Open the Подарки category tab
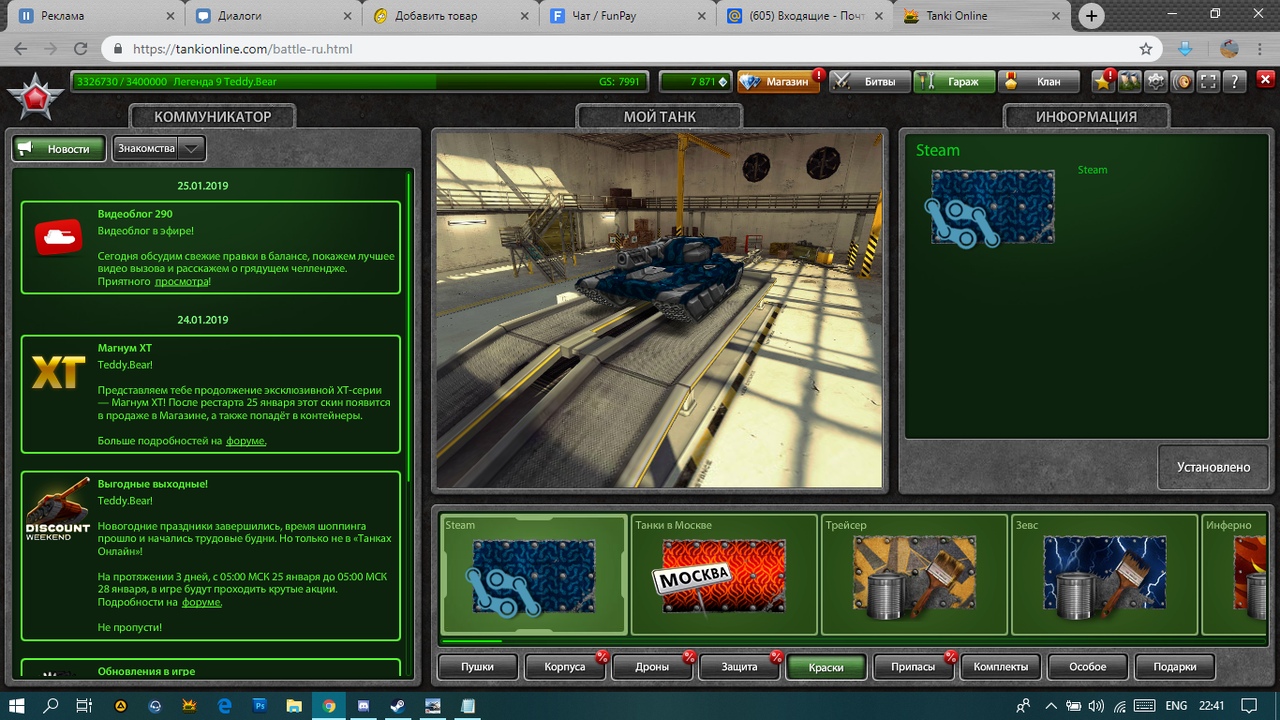The image size is (1280, 720). [1175, 667]
